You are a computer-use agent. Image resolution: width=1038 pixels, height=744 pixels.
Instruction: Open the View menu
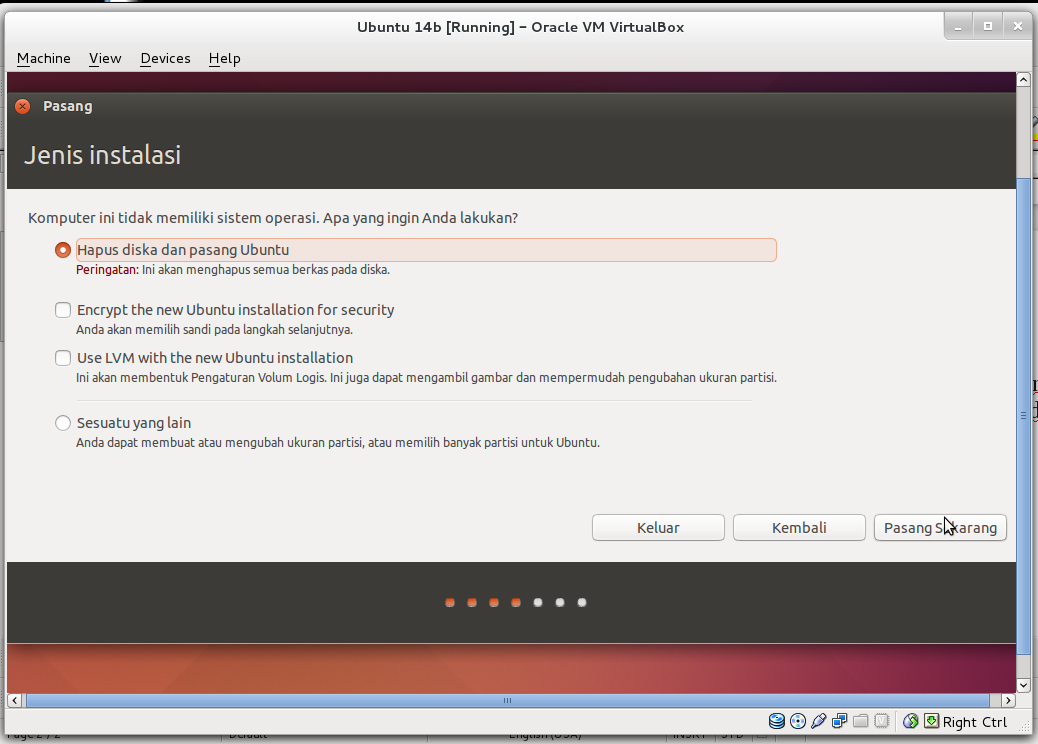point(104,58)
